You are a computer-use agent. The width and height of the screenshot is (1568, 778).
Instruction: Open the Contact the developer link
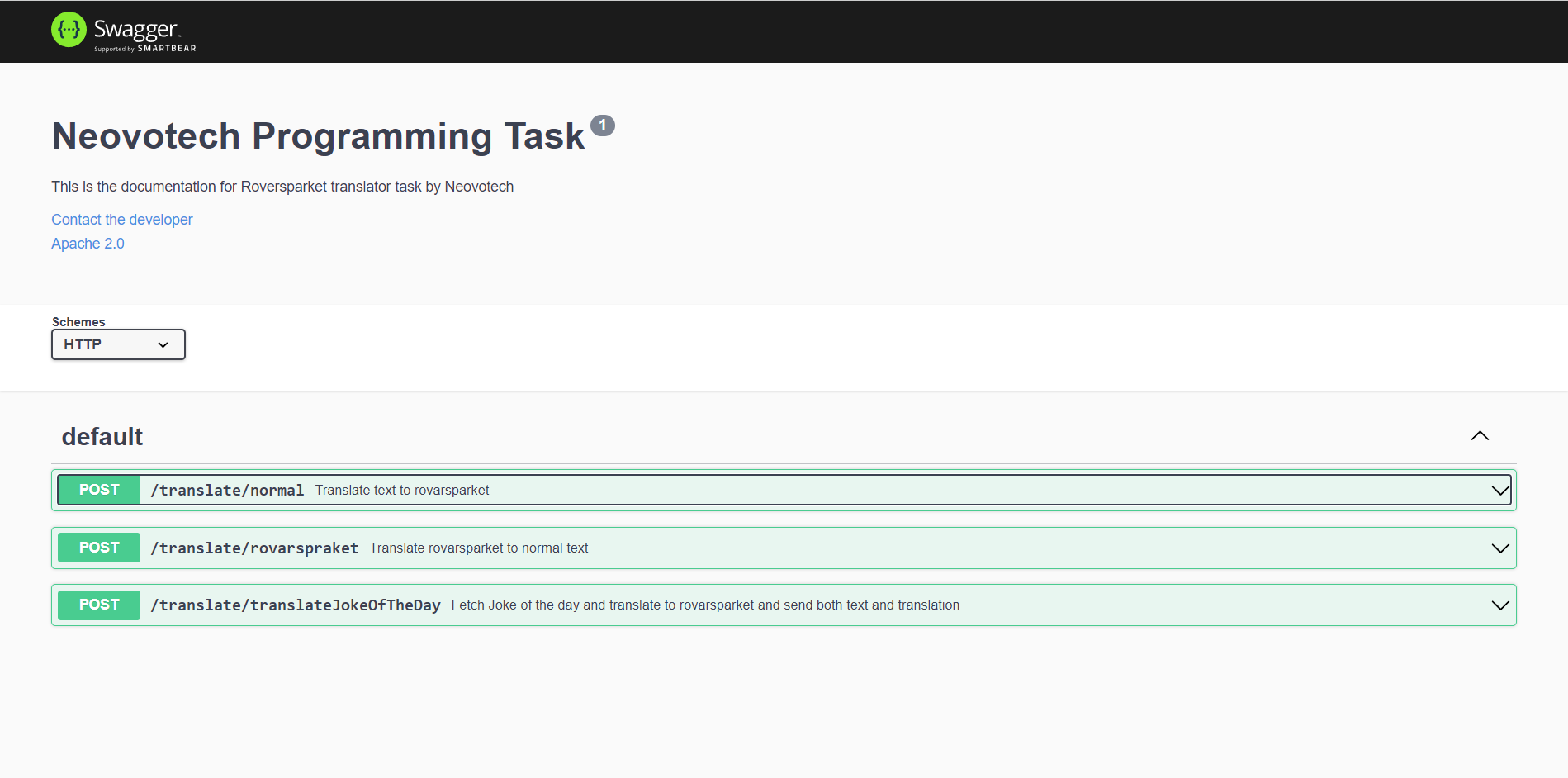pyautogui.click(x=122, y=220)
